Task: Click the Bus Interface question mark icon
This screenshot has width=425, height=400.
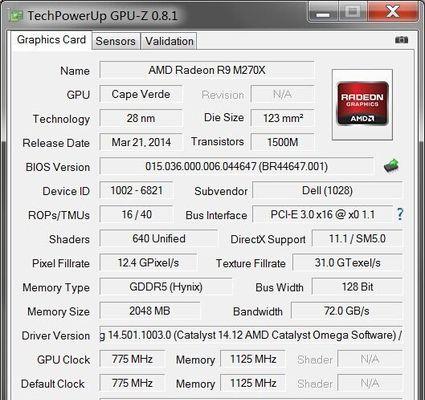Action: 400,214
